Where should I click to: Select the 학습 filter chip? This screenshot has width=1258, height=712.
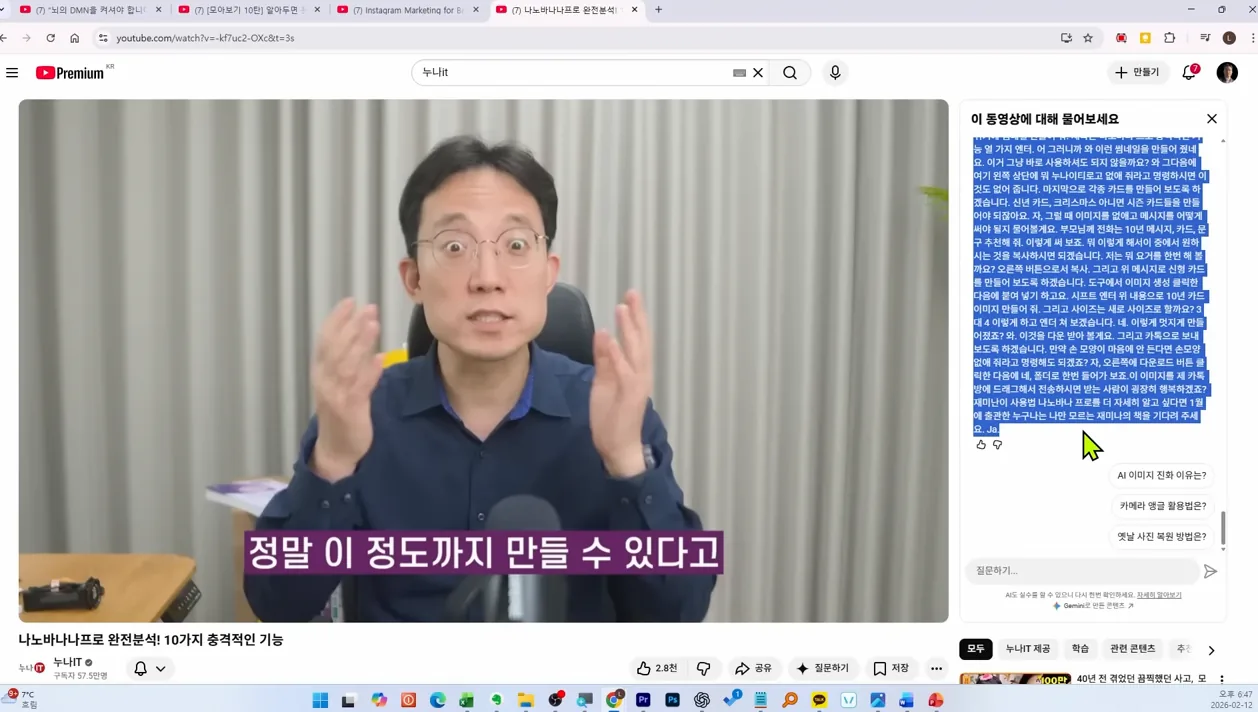tap(1080, 649)
